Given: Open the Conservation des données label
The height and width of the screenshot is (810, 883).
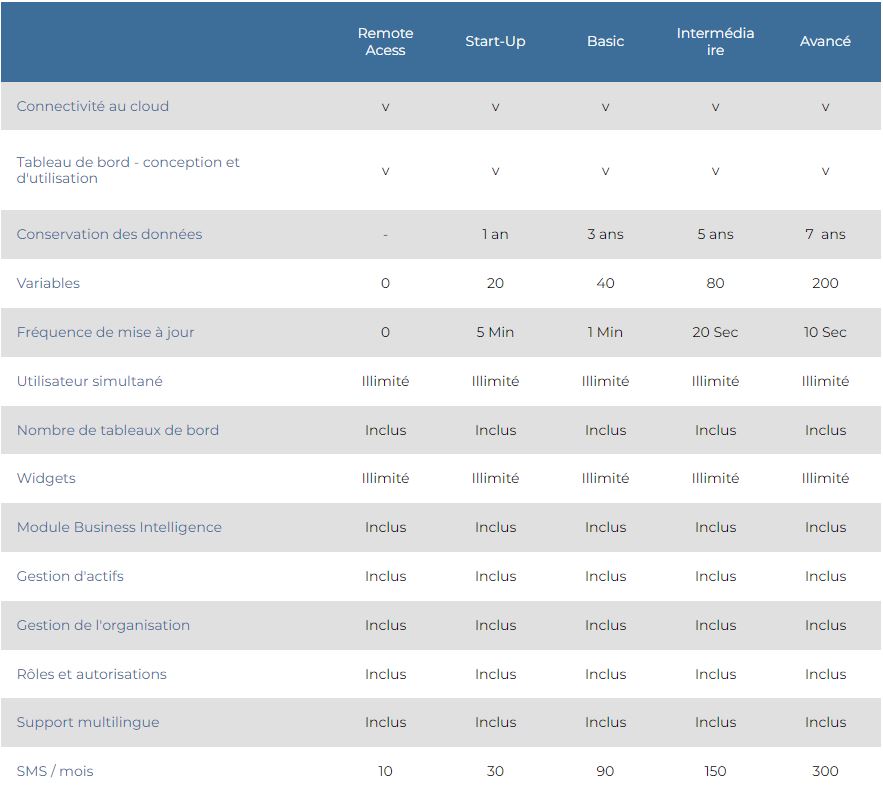Looking at the screenshot, I should pos(109,234).
